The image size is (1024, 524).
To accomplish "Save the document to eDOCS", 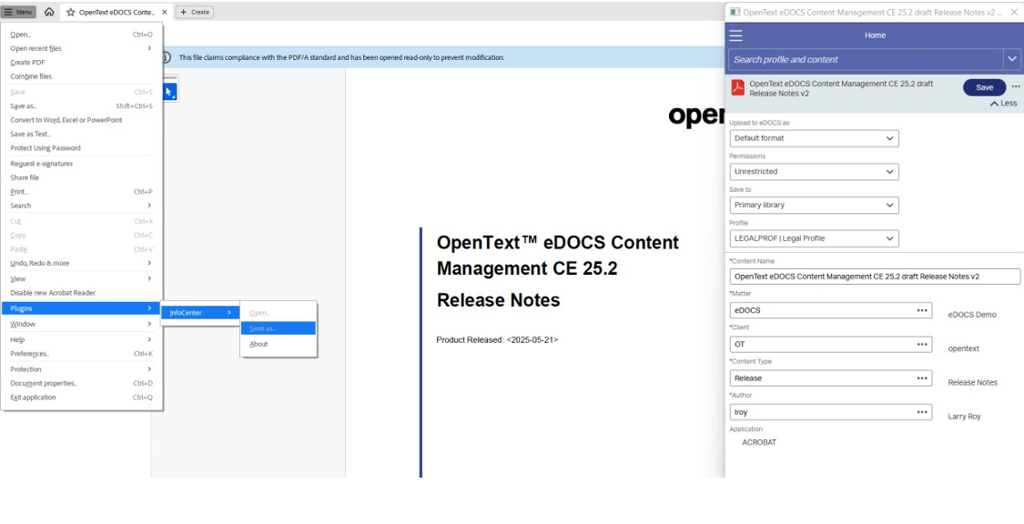I will click(984, 88).
